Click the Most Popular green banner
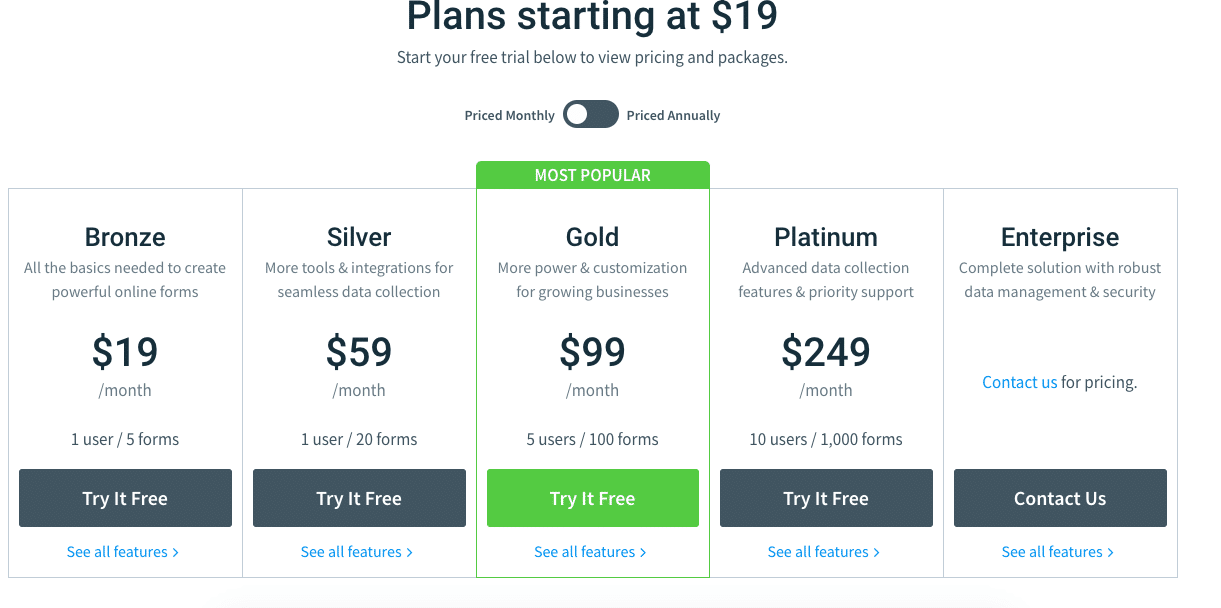This screenshot has height=608, width=1221. click(593, 175)
